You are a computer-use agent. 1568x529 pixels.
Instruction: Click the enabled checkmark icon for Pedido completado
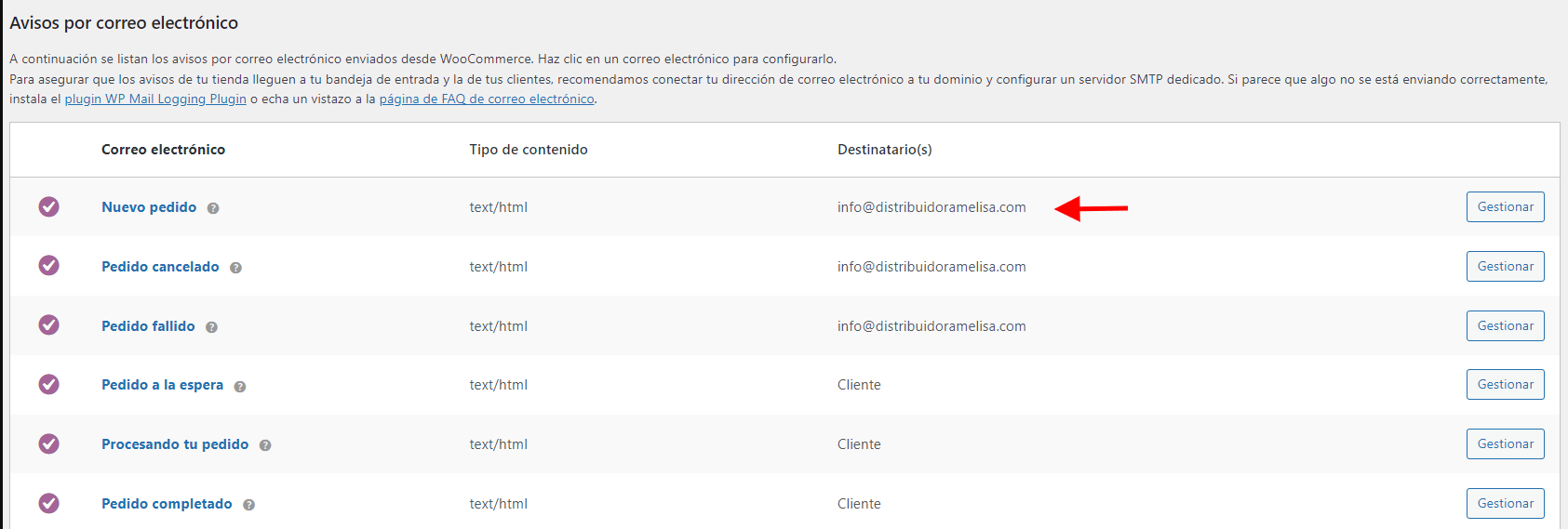[48, 503]
